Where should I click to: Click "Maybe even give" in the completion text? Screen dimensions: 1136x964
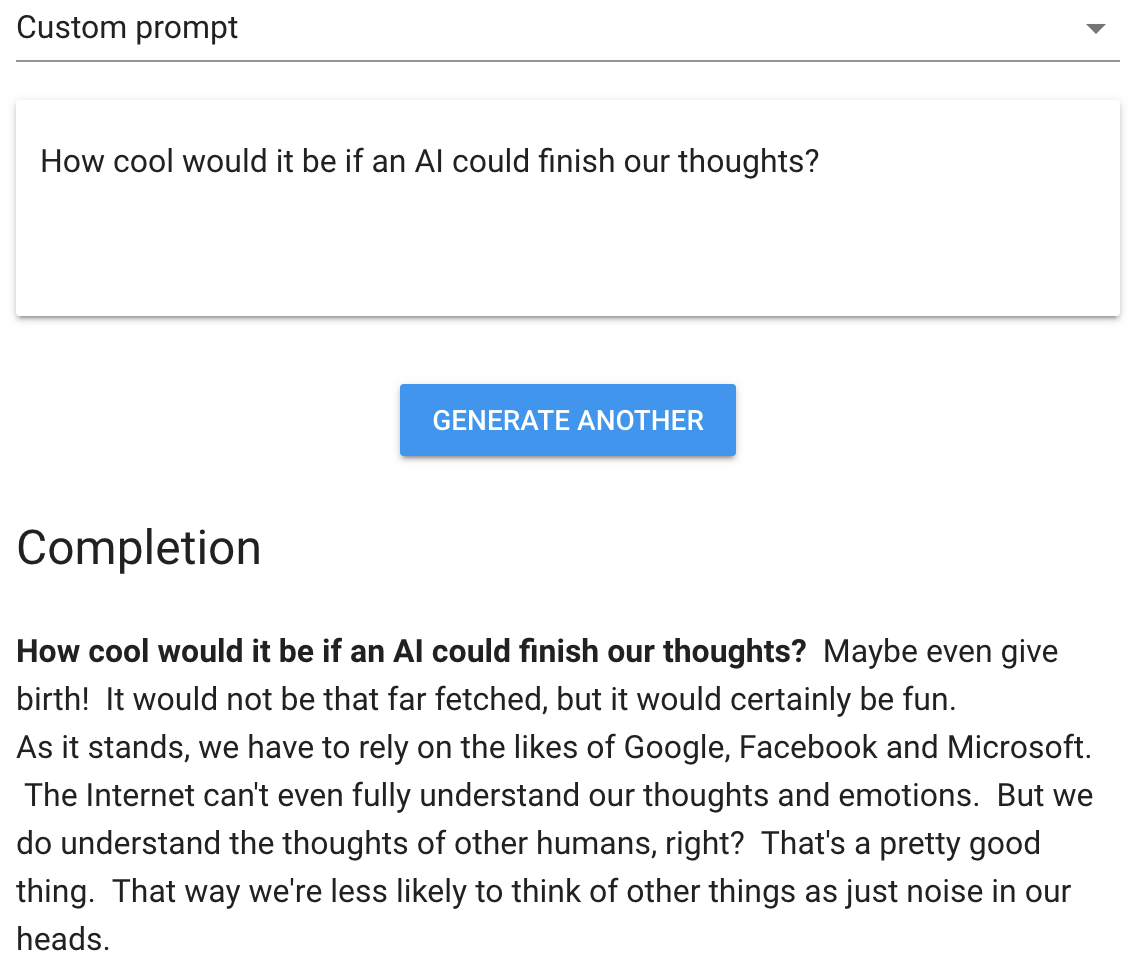click(x=940, y=651)
